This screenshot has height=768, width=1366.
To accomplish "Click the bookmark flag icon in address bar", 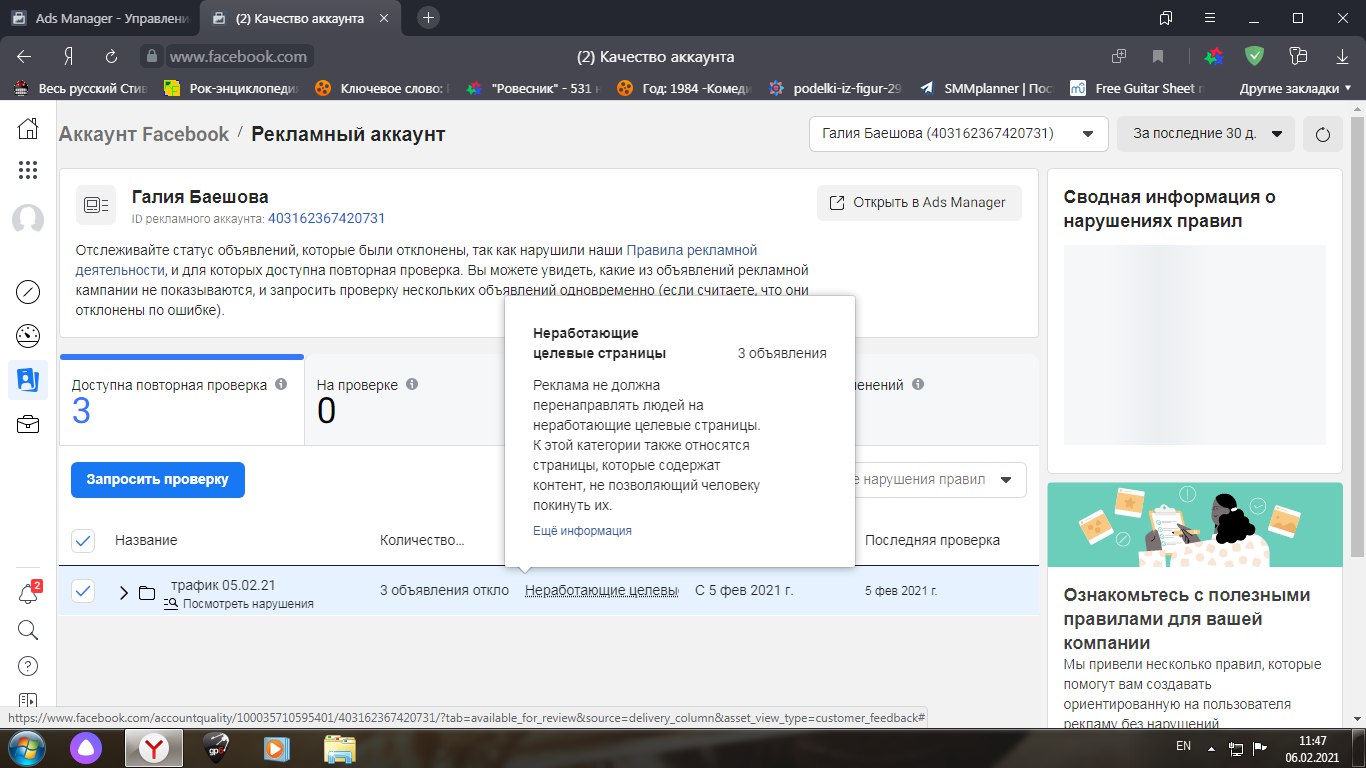I will click(x=1158, y=57).
